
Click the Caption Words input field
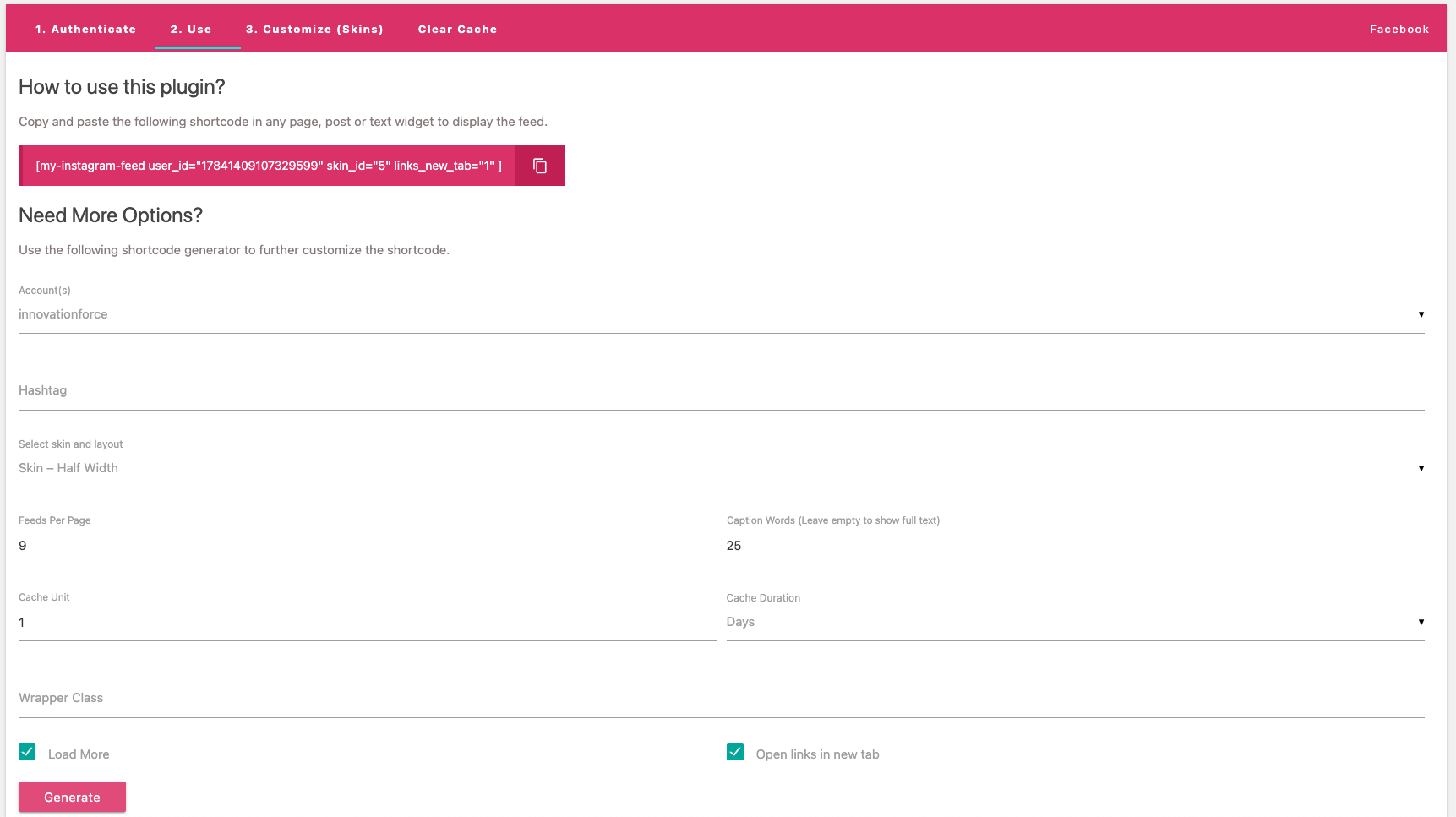(x=1075, y=546)
